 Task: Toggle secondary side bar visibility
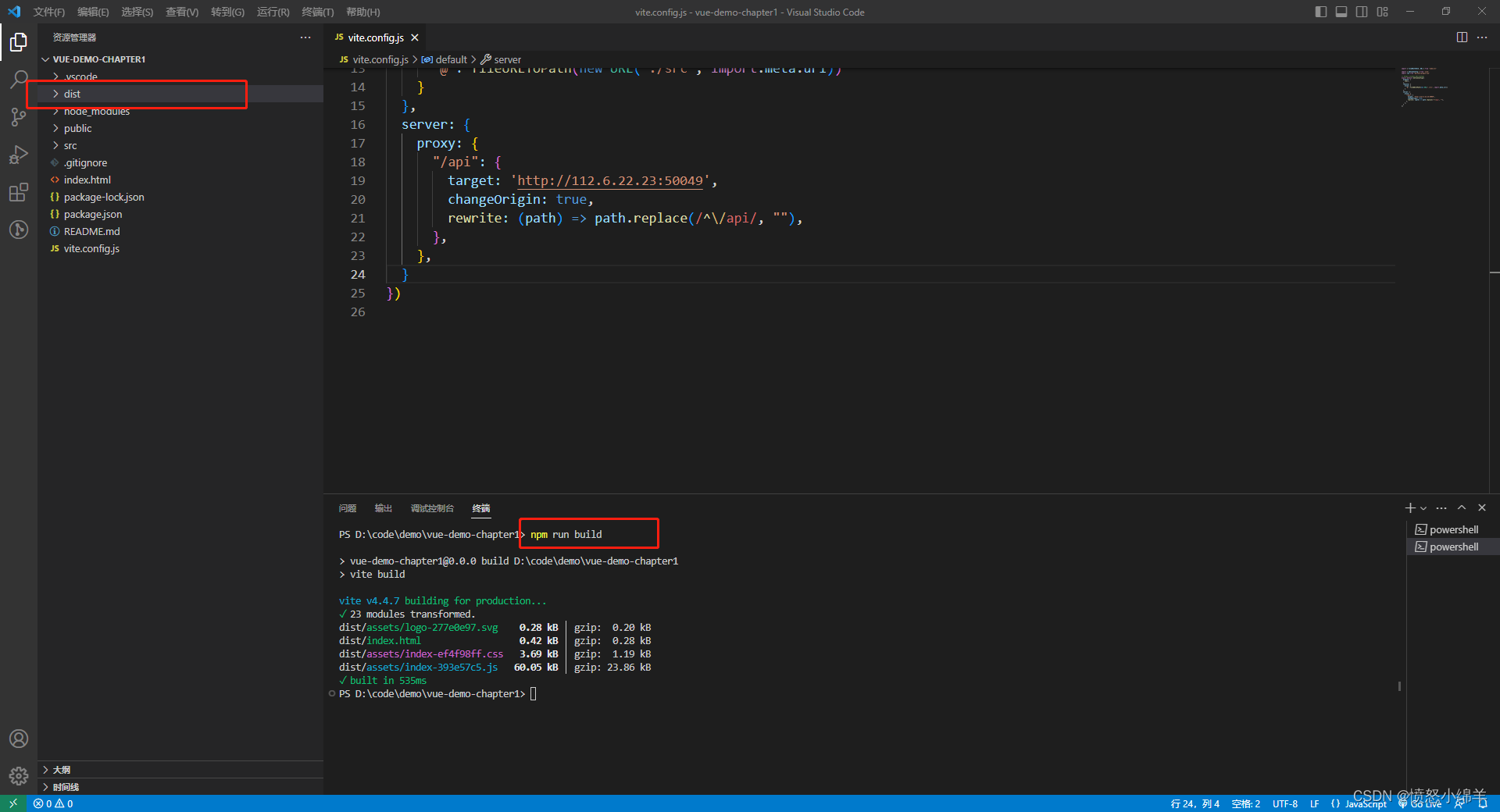pyautogui.click(x=1362, y=12)
